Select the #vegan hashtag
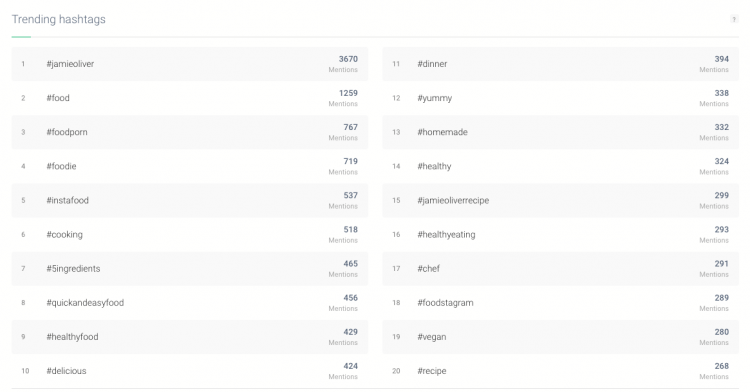This screenshot has height=392, width=750. [431, 337]
